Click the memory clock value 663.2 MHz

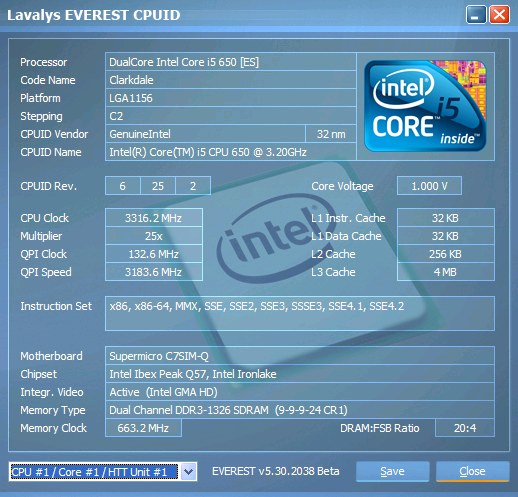143,428
